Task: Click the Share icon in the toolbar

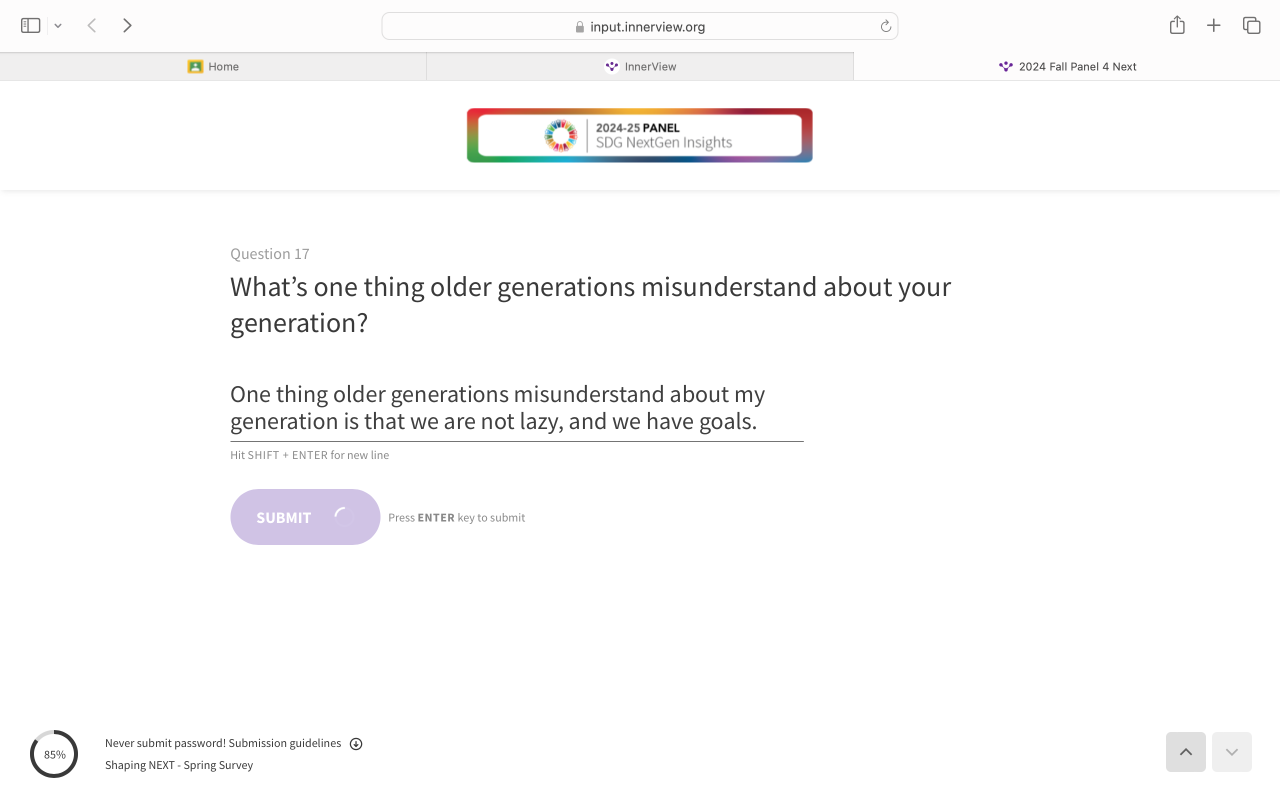Action: pyautogui.click(x=1177, y=26)
